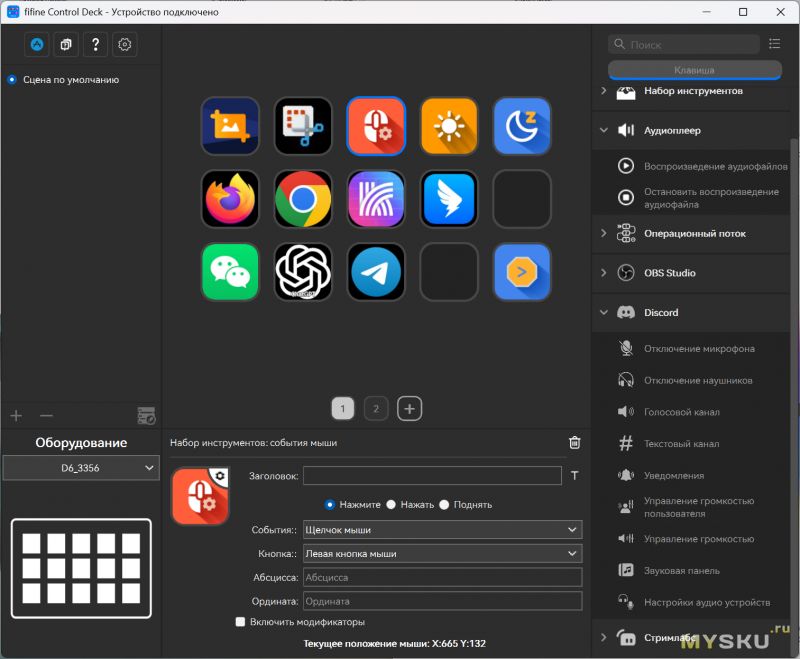This screenshot has height=659, width=800.
Task: Select the orange mouse events deck key
Action: point(376,126)
